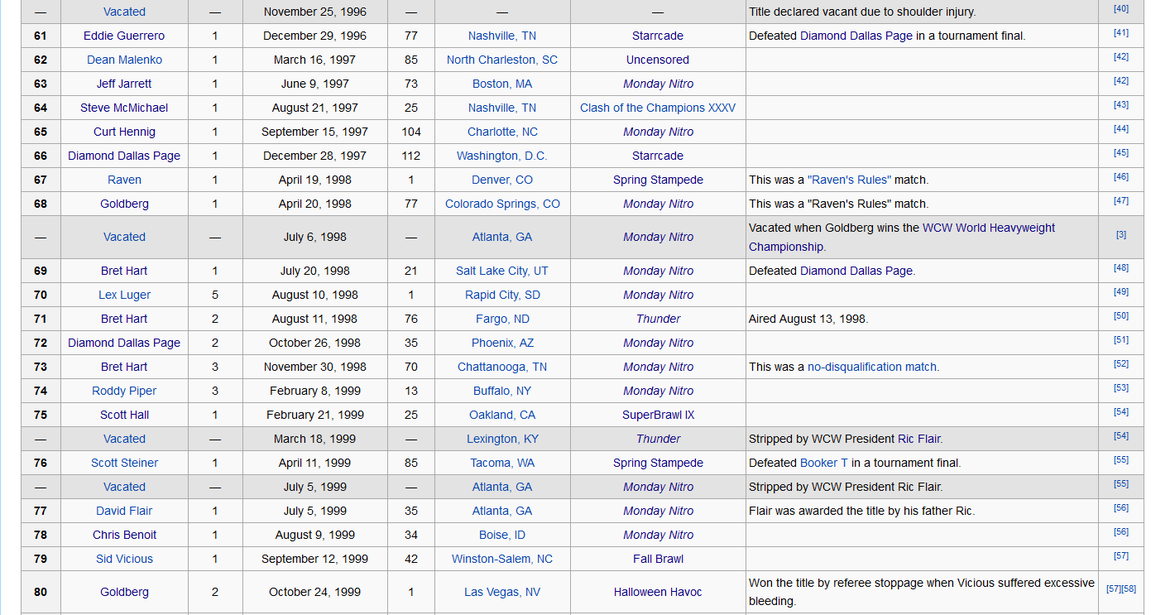Open the "Raven's Rules" link in row 67
The height and width of the screenshot is (615, 1151).
(x=849, y=180)
